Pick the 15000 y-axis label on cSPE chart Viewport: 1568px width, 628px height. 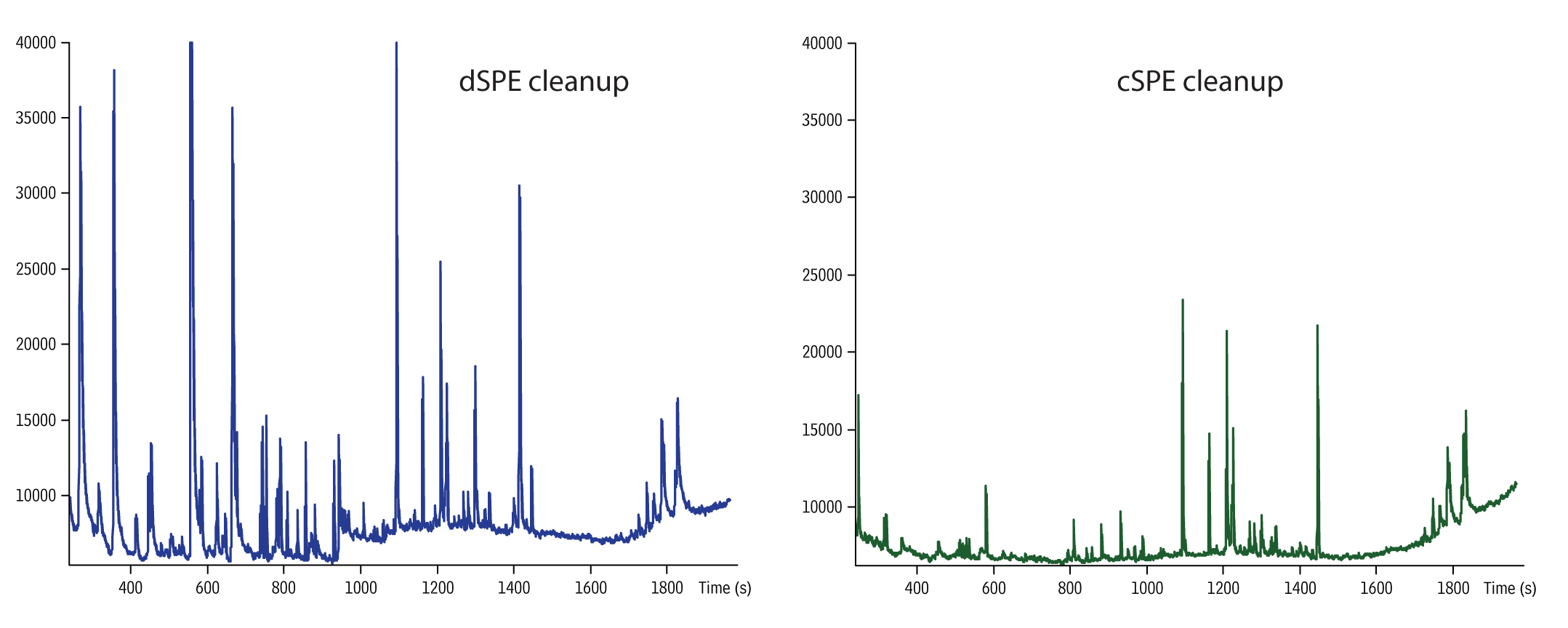click(821, 430)
